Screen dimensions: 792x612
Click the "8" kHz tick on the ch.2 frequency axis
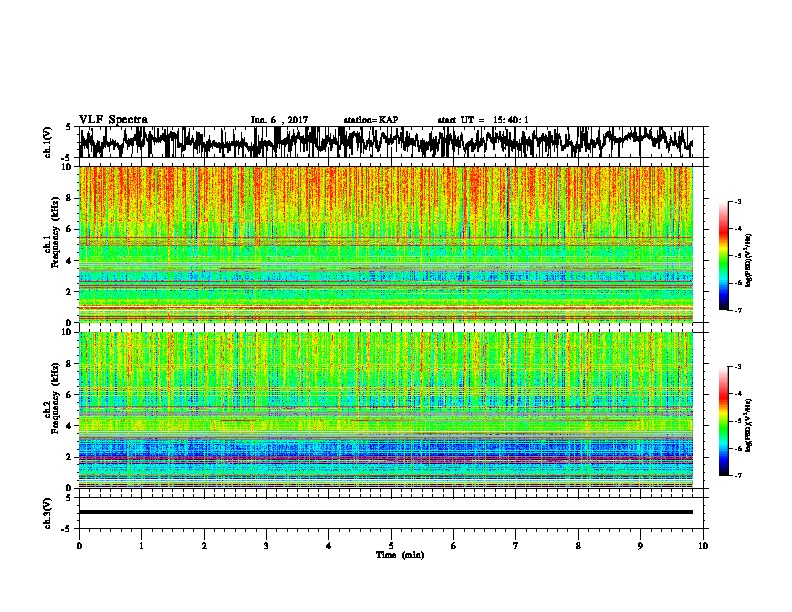pos(71,364)
